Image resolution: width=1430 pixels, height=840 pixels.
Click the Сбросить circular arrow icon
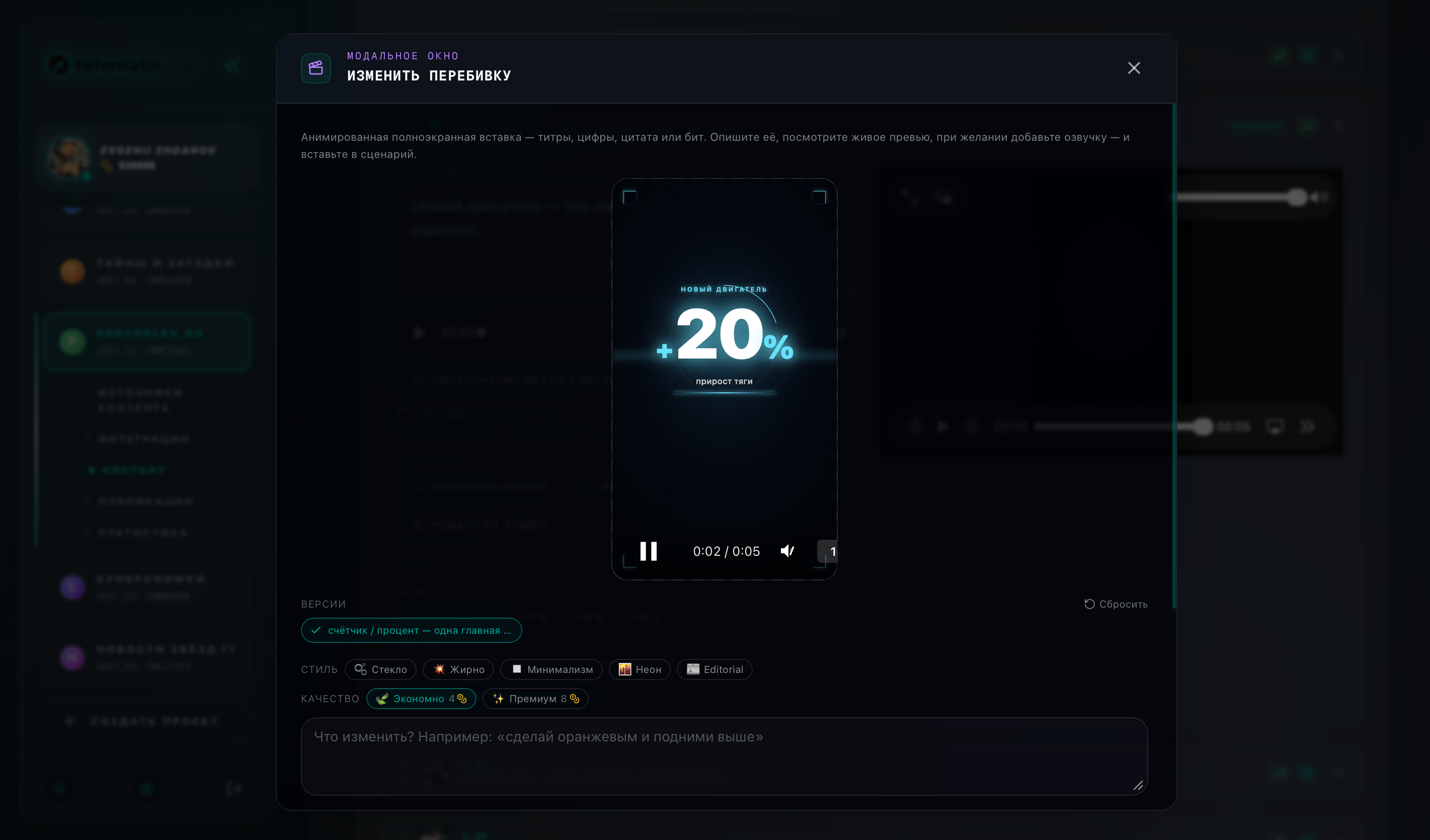[1089, 604]
